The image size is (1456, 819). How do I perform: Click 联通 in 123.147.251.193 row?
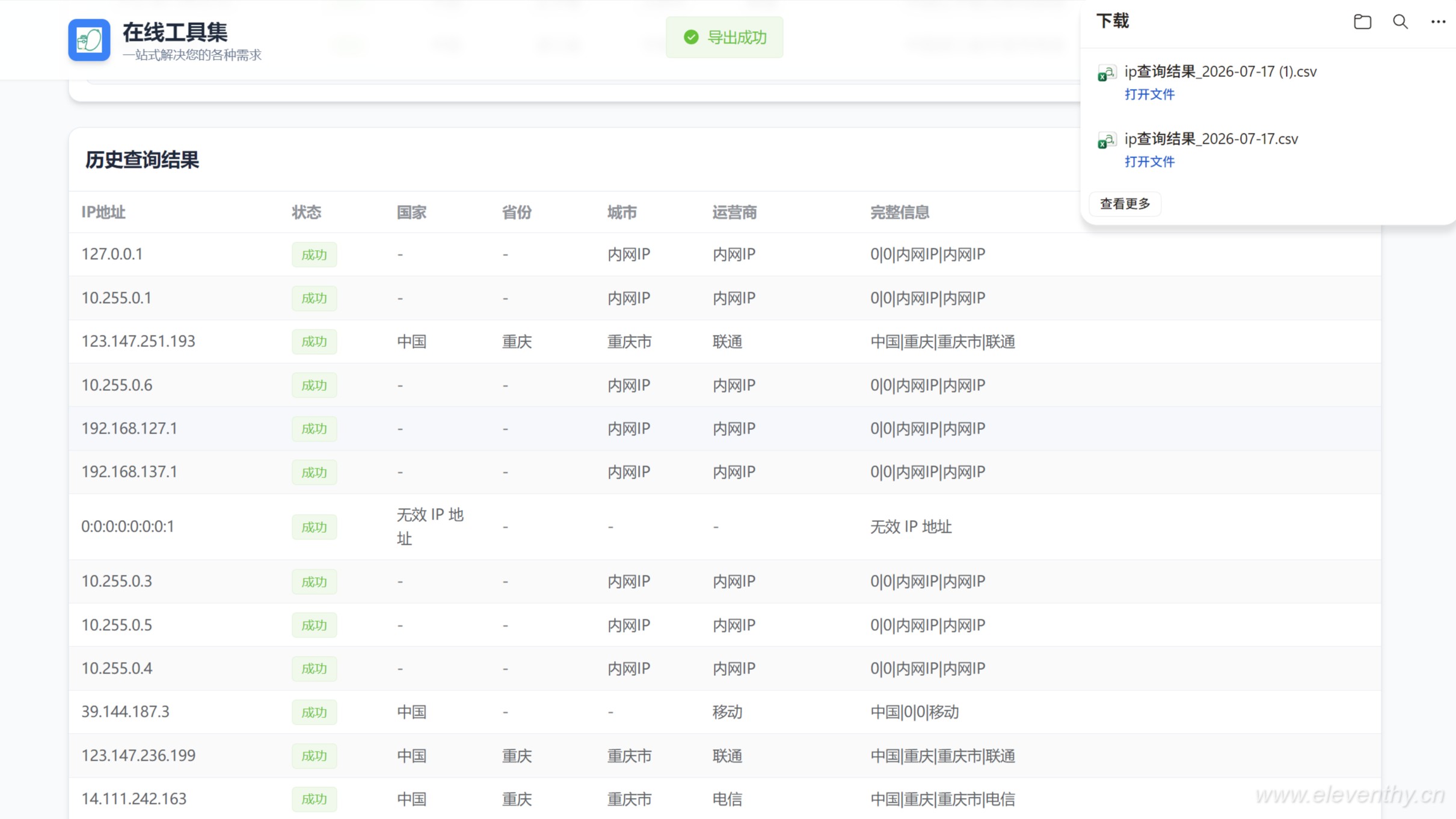[x=727, y=342]
